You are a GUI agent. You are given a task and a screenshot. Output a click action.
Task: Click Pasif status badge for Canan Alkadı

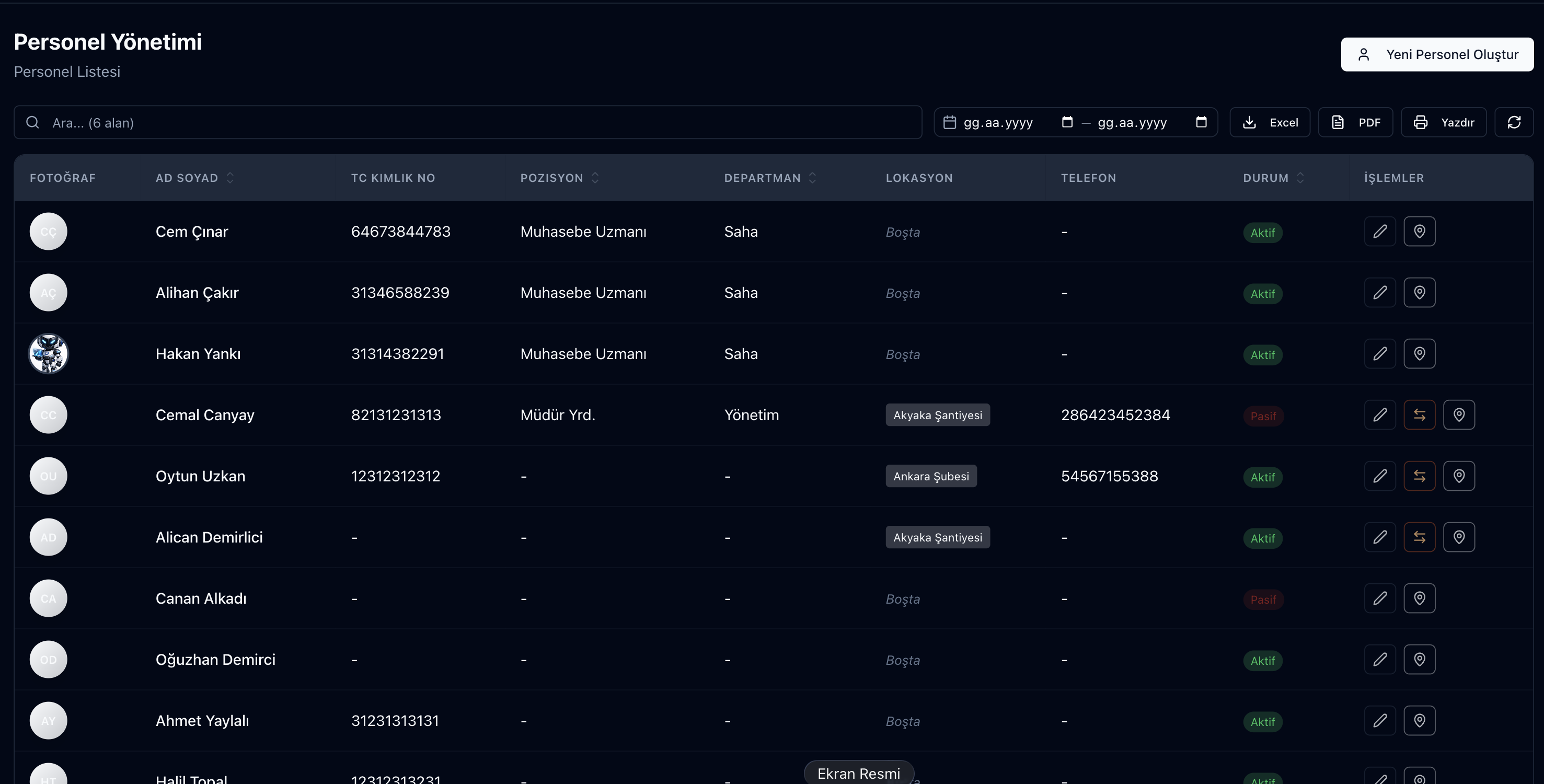point(1263,599)
